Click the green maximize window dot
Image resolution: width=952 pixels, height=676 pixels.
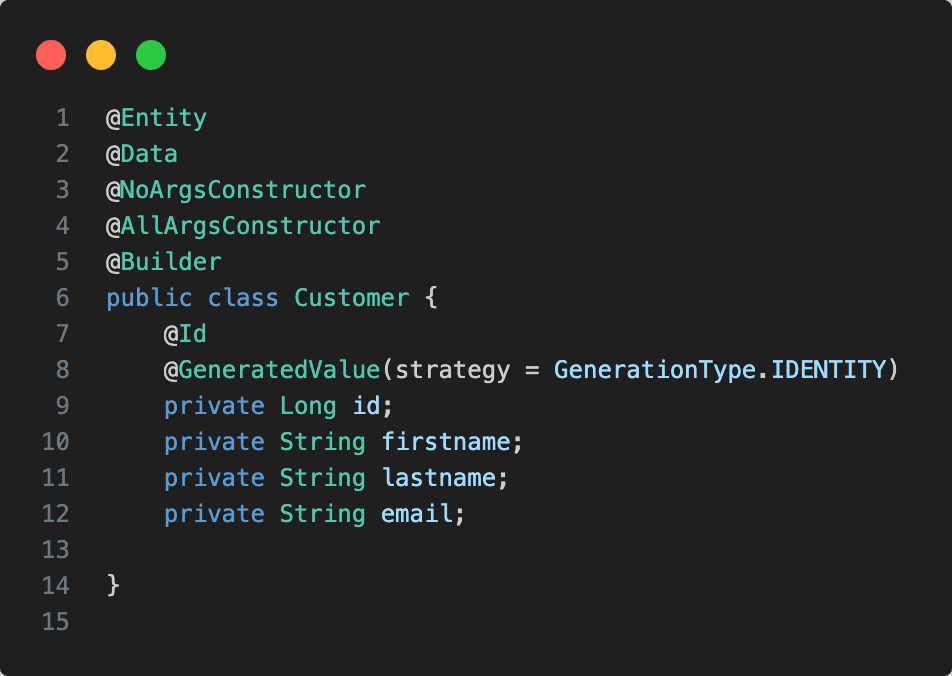tap(151, 55)
